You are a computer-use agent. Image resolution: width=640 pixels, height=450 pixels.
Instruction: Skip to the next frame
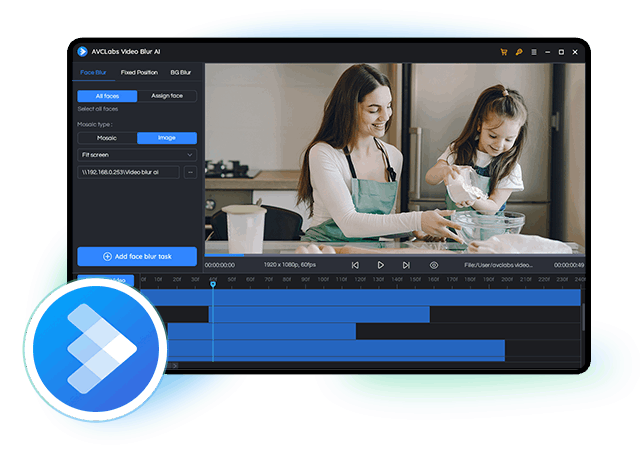406,265
